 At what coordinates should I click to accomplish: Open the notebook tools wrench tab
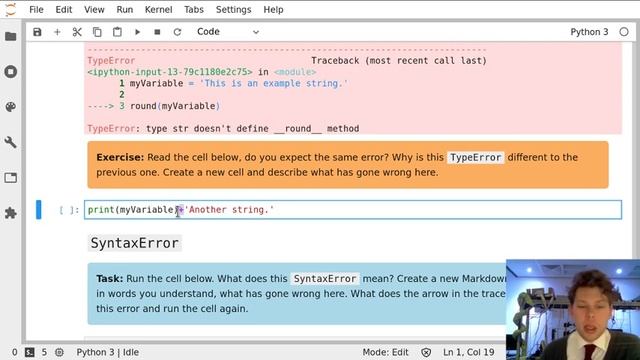pos(11,142)
